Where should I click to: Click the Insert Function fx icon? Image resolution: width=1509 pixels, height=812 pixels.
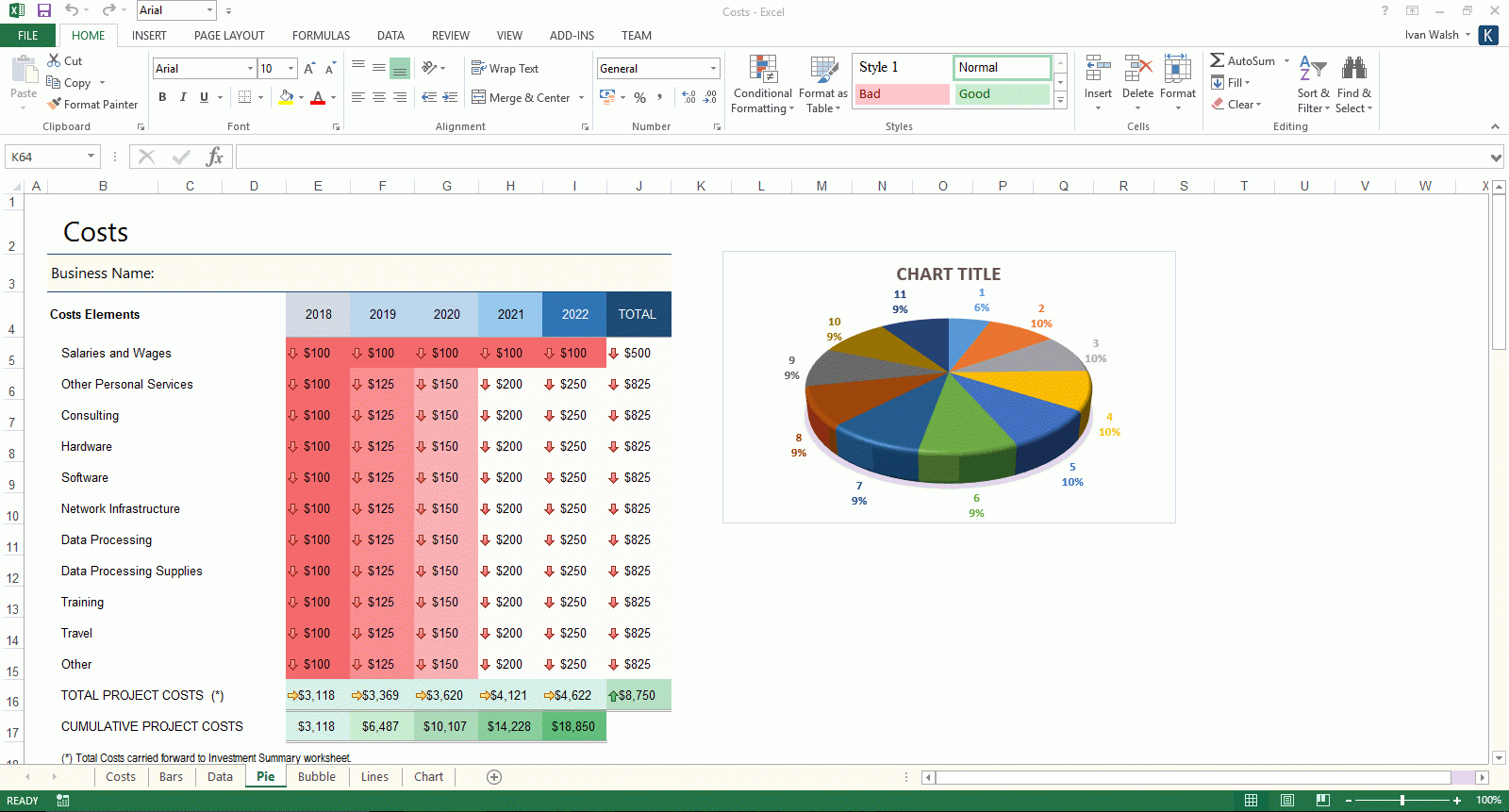pyautogui.click(x=215, y=157)
